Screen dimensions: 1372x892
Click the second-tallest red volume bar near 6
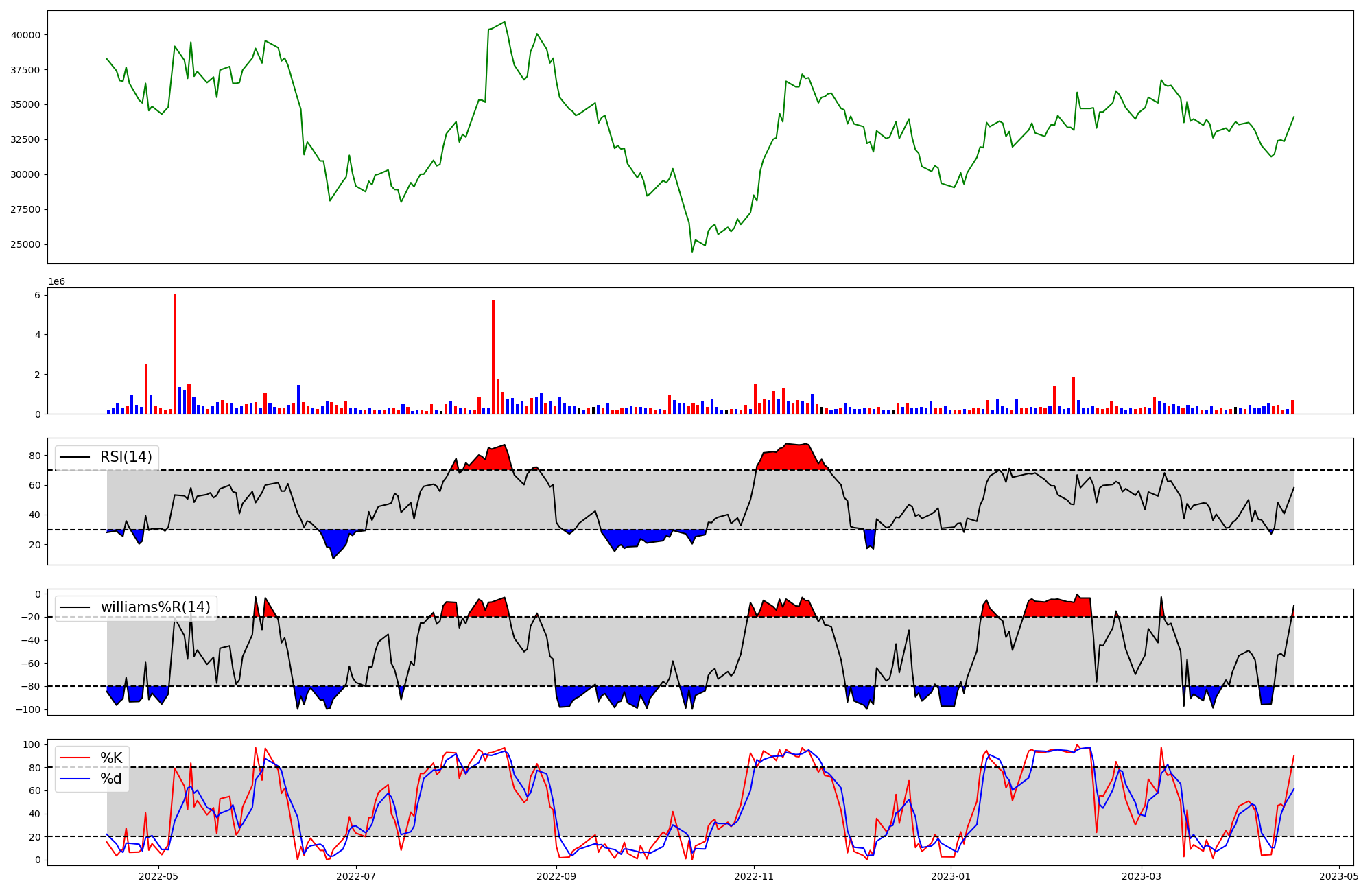[493, 357]
